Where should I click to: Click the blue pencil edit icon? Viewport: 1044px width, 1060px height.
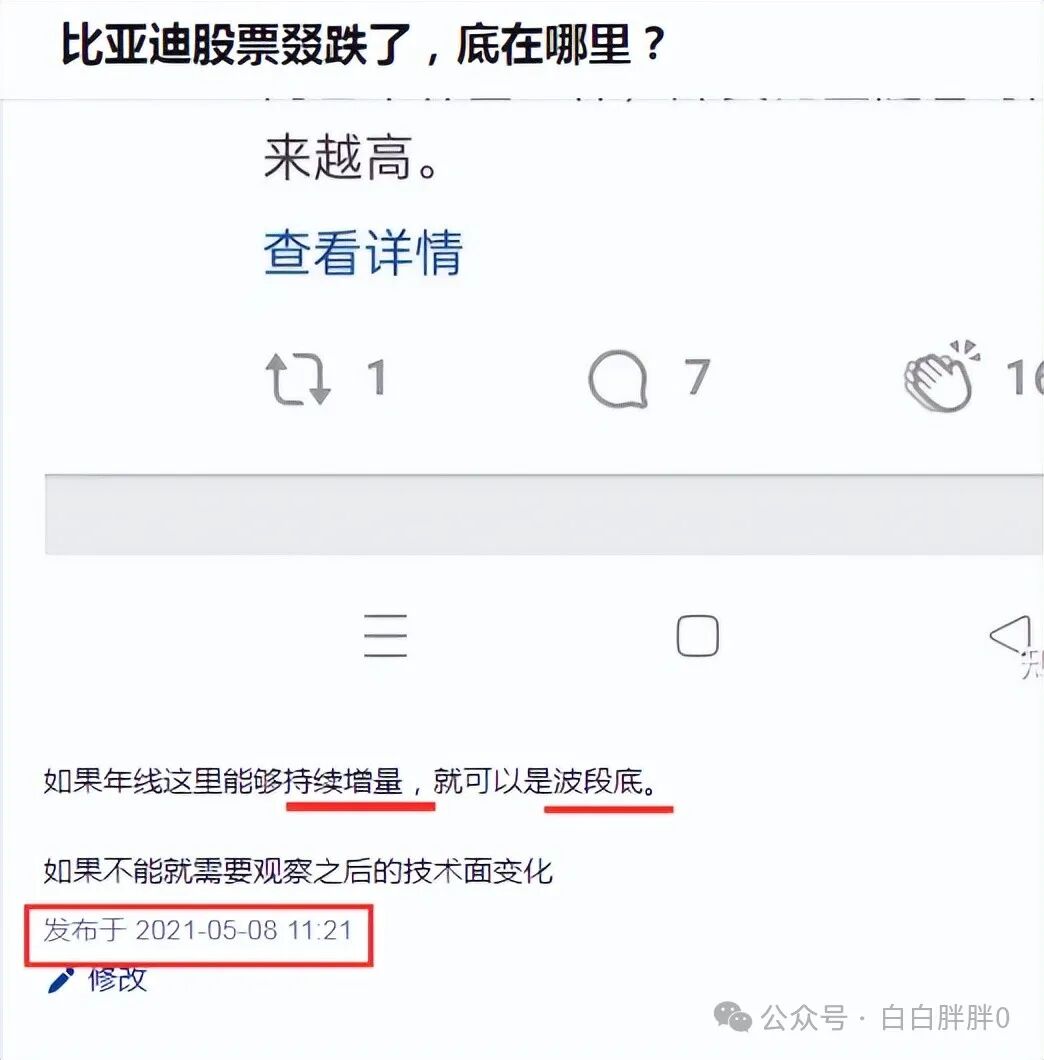pyautogui.click(x=61, y=980)
